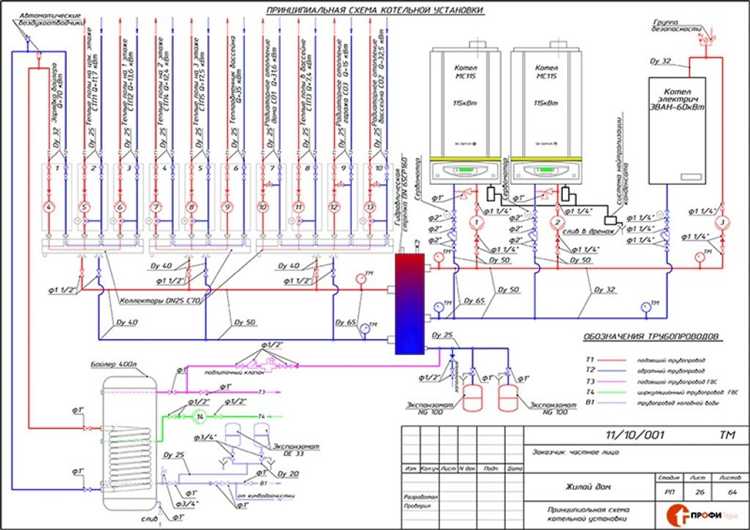Select pump 9 on the pool heat exchanger line
The image size is (750, 530).
(x=227, y=208)
